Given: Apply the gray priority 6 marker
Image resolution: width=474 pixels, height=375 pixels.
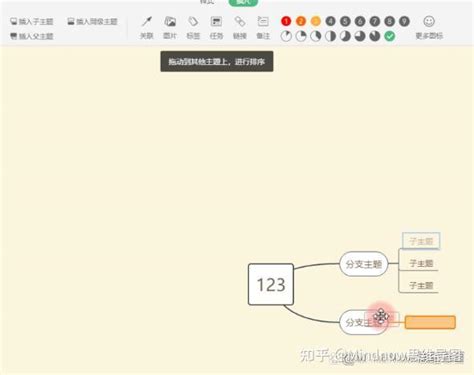Looking at the screenshot, I should (x=360, y=21).
